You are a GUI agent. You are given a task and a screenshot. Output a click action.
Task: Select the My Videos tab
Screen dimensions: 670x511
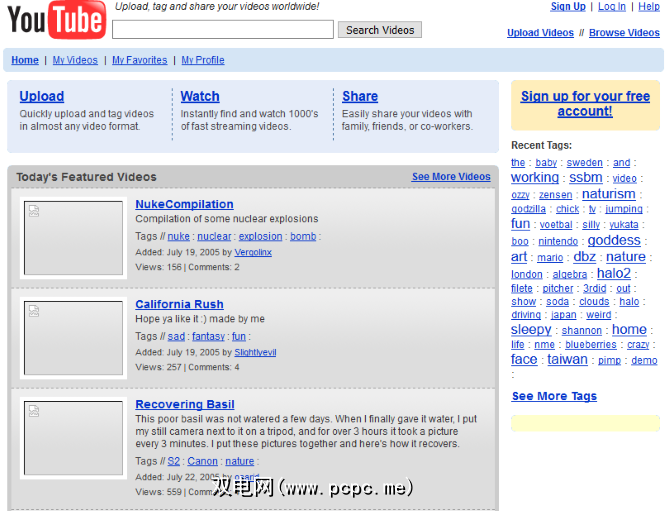point(75,60)
